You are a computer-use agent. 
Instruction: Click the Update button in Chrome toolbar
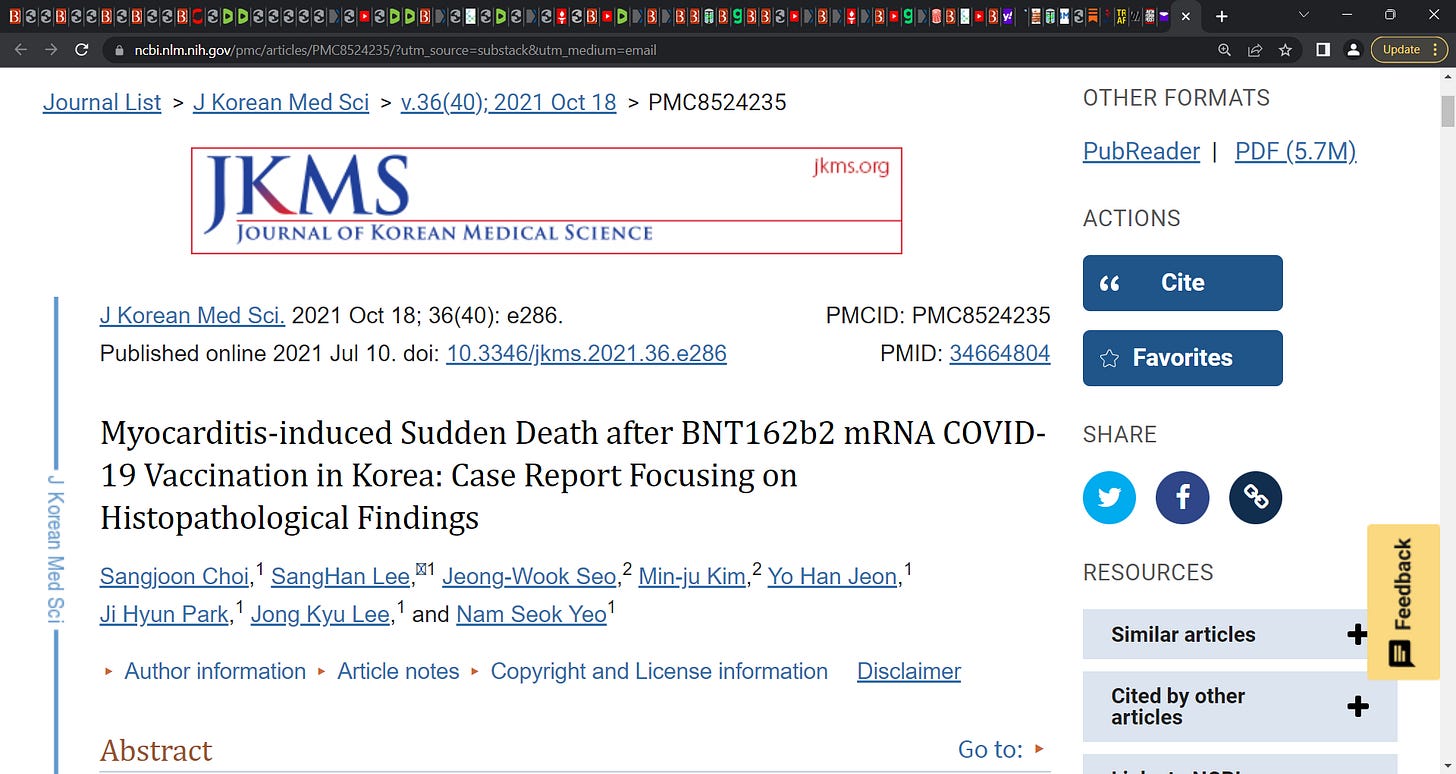point(1402,49)
